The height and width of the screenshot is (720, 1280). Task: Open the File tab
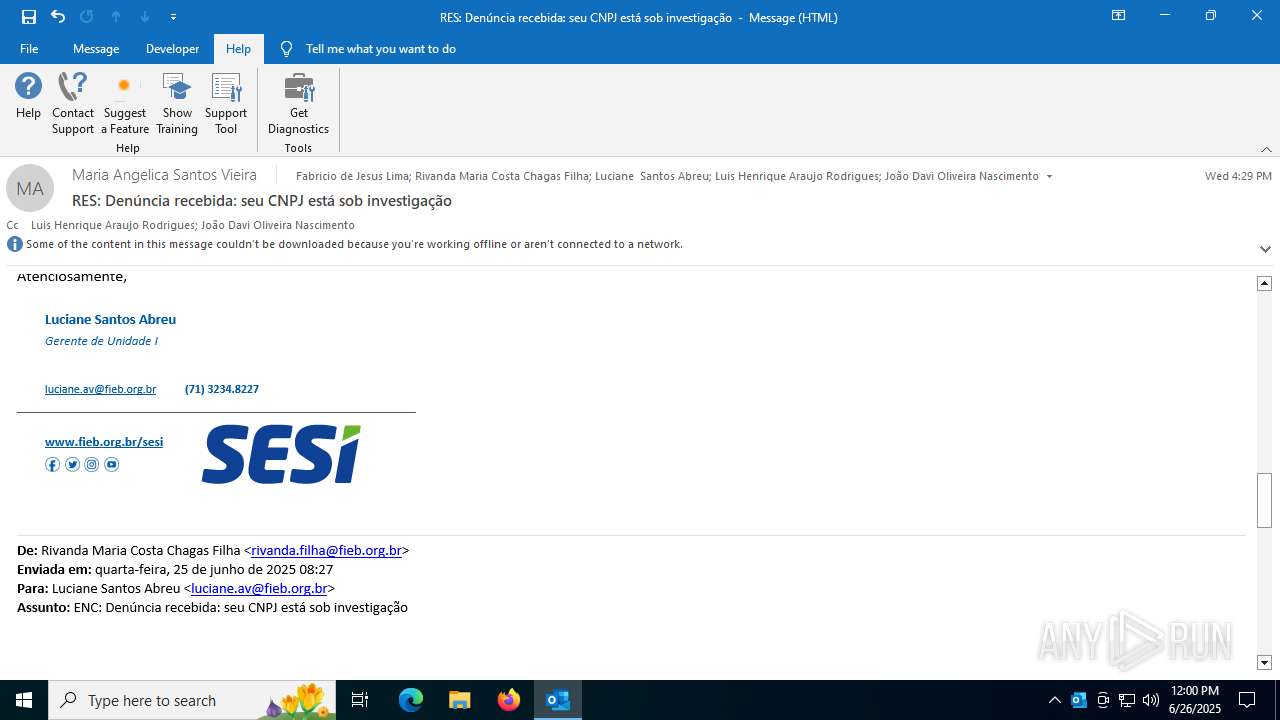29,49
